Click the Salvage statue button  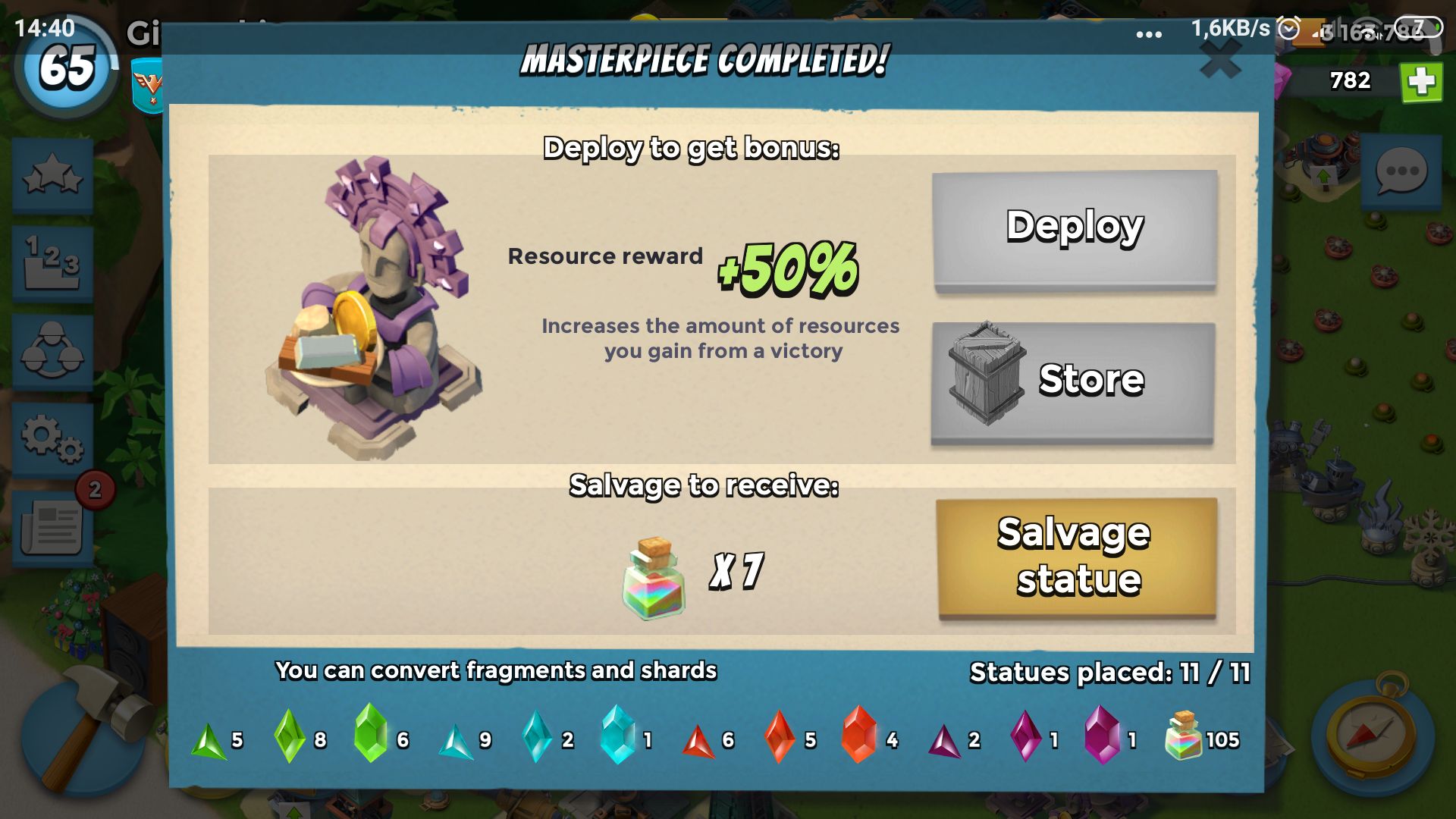(x=1076, y=557)
